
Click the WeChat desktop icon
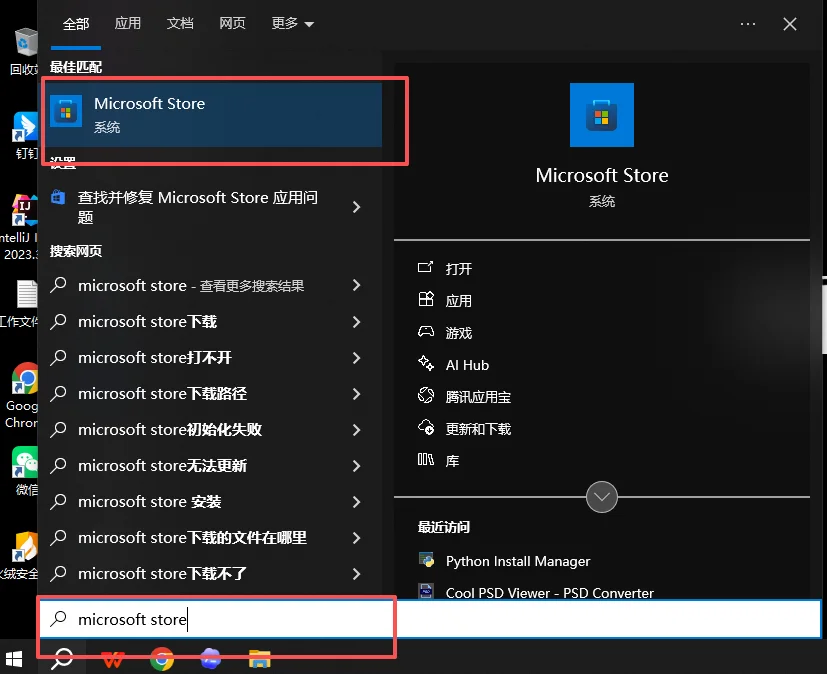[25, 462]
